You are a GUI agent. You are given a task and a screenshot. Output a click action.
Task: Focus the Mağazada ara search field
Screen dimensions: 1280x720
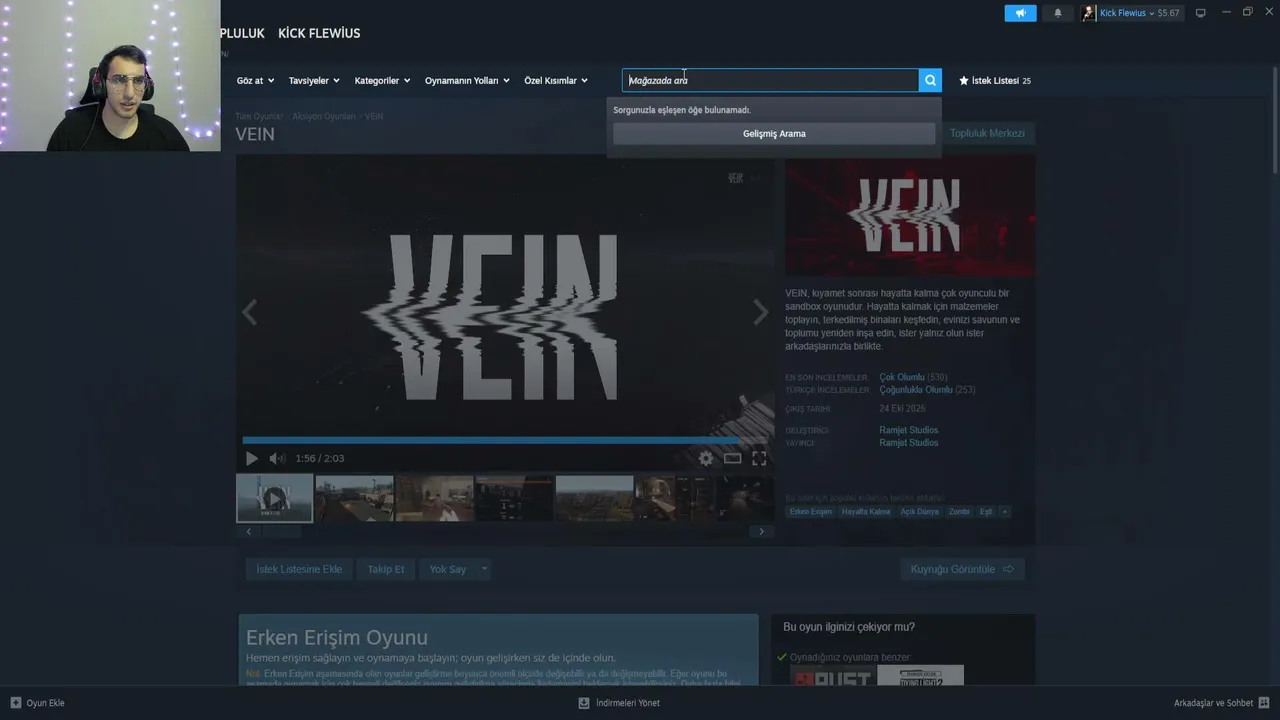[x=770, y=80]
